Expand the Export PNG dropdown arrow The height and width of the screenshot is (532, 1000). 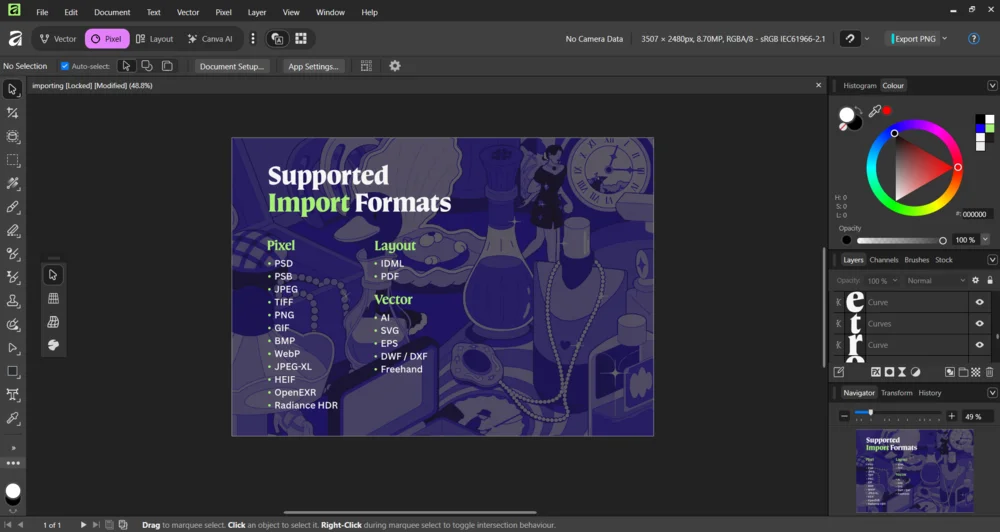coord(945,39)
